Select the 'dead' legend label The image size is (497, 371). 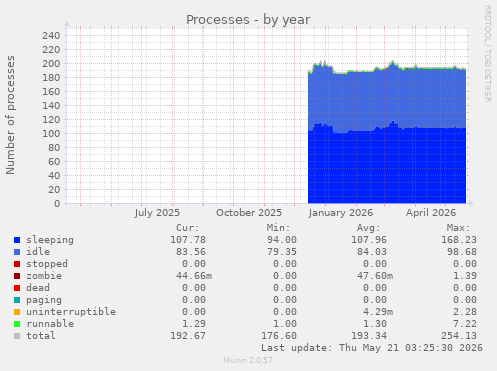38,288
